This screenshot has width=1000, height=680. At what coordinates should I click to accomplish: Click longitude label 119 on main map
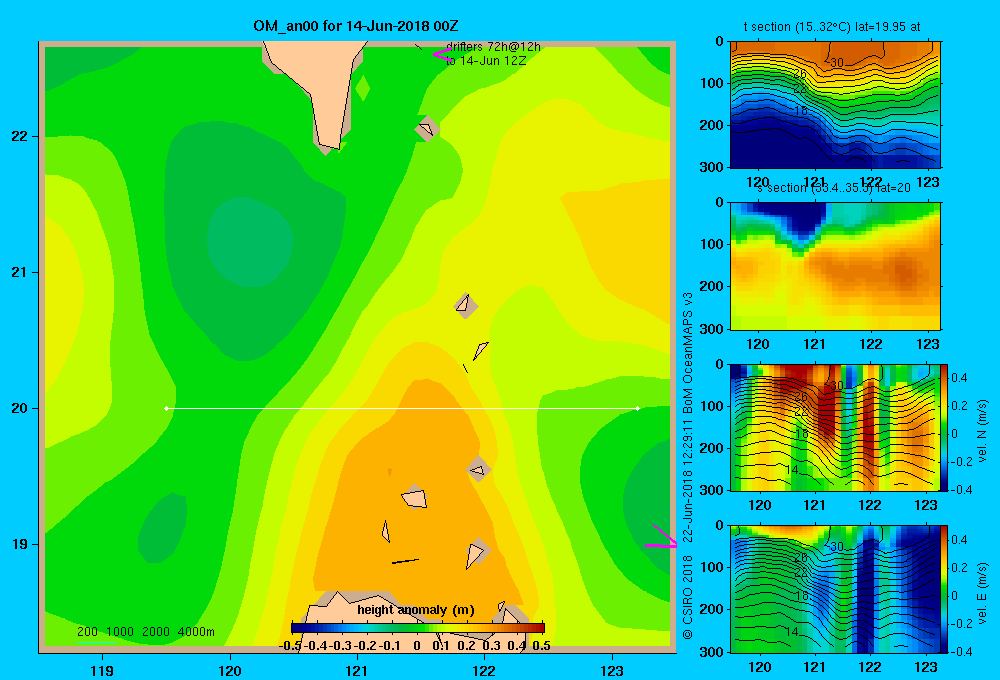(102, 670)
